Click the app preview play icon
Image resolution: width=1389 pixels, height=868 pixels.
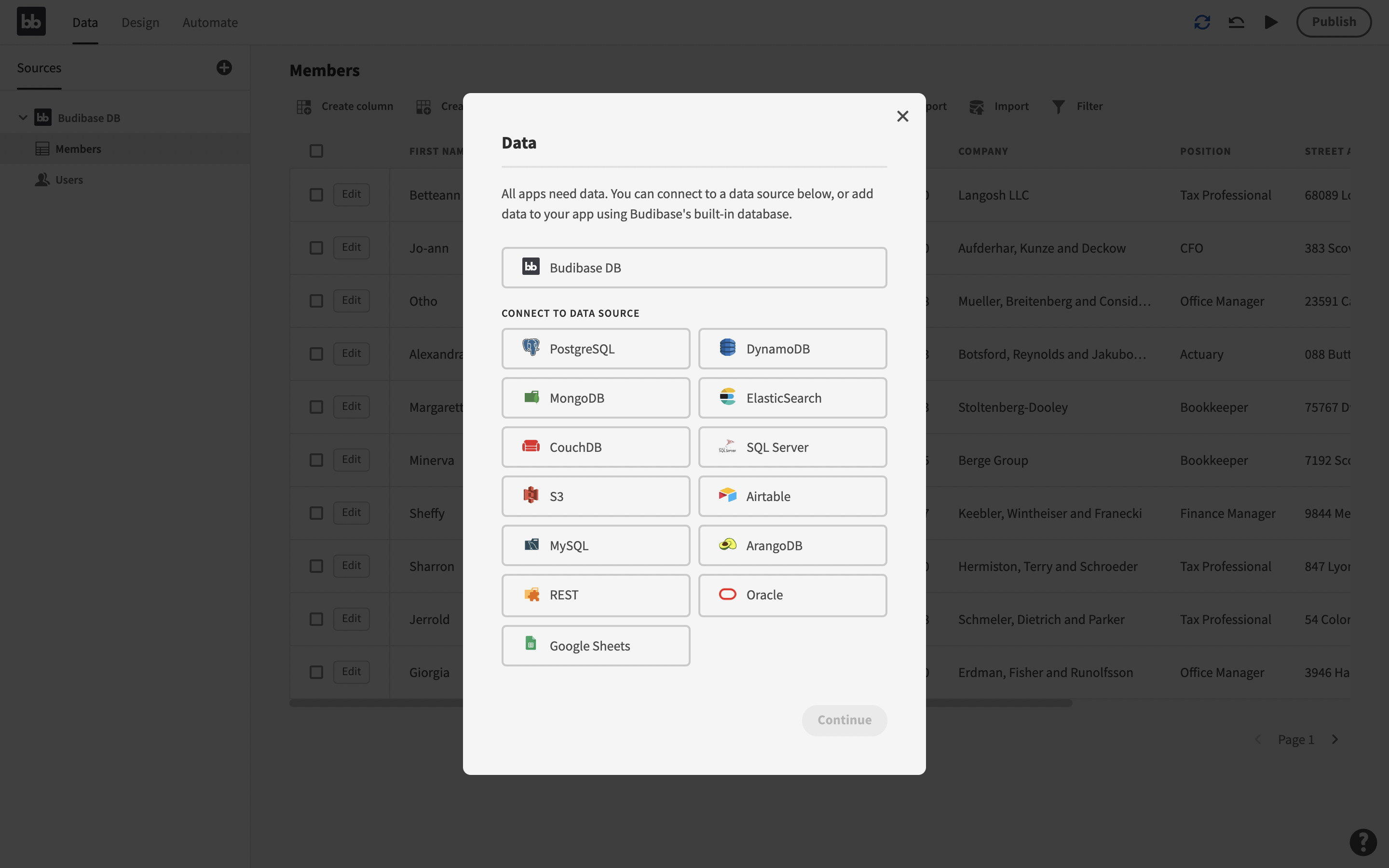pos(1271,22)
